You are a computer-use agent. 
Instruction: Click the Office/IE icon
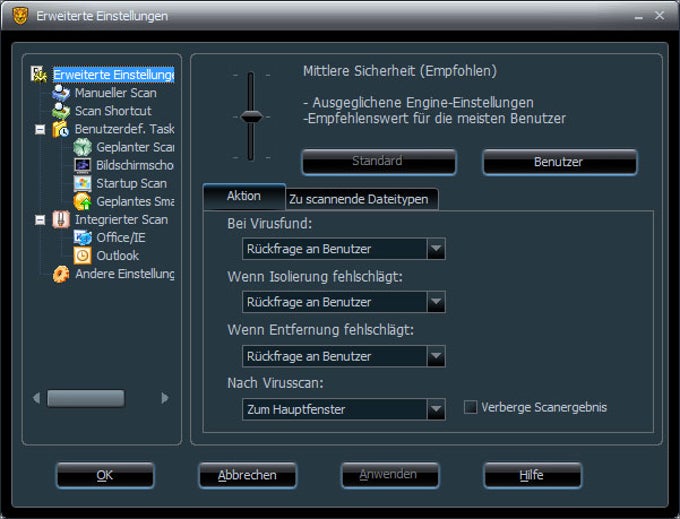pyautogui.click(x=82, y=238)
